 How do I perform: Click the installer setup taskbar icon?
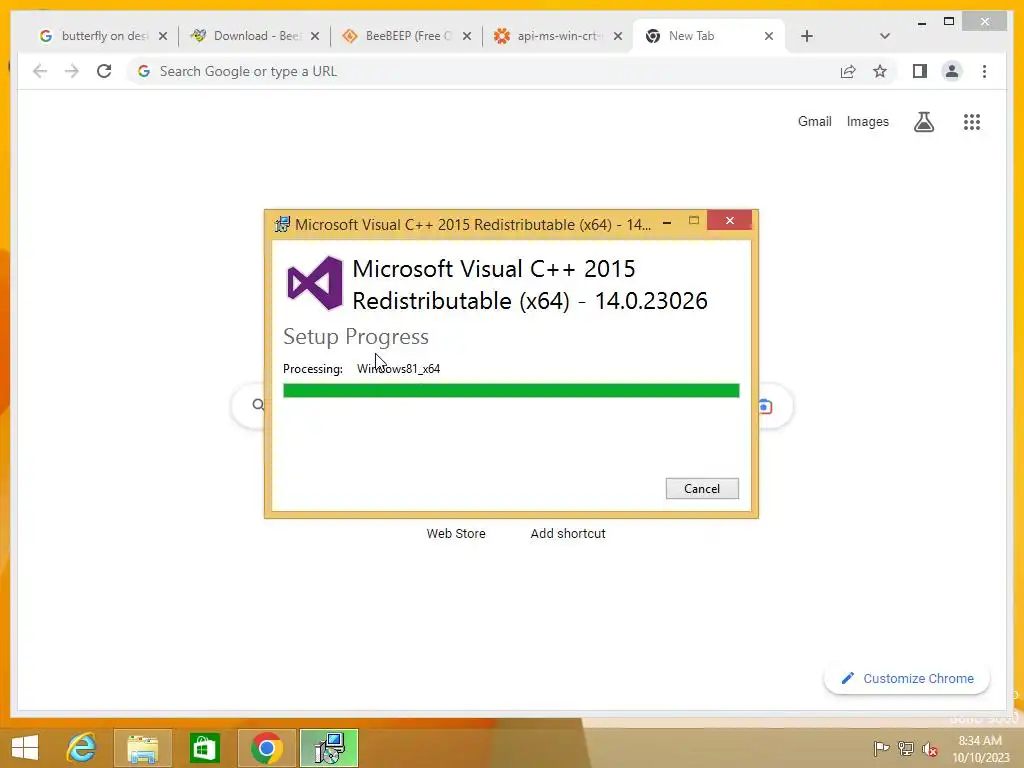(329, 748)
